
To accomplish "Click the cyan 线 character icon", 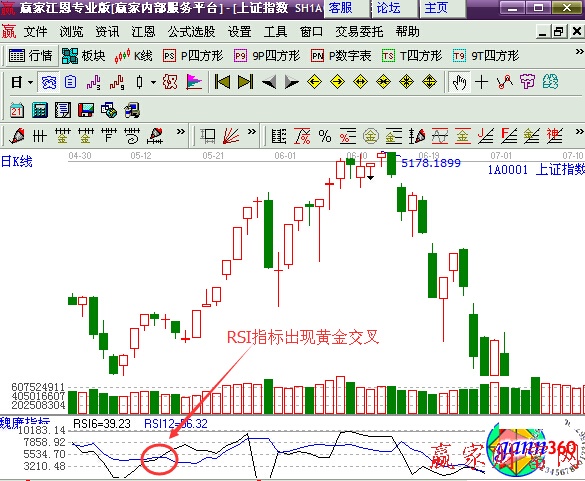I will 550,82.
